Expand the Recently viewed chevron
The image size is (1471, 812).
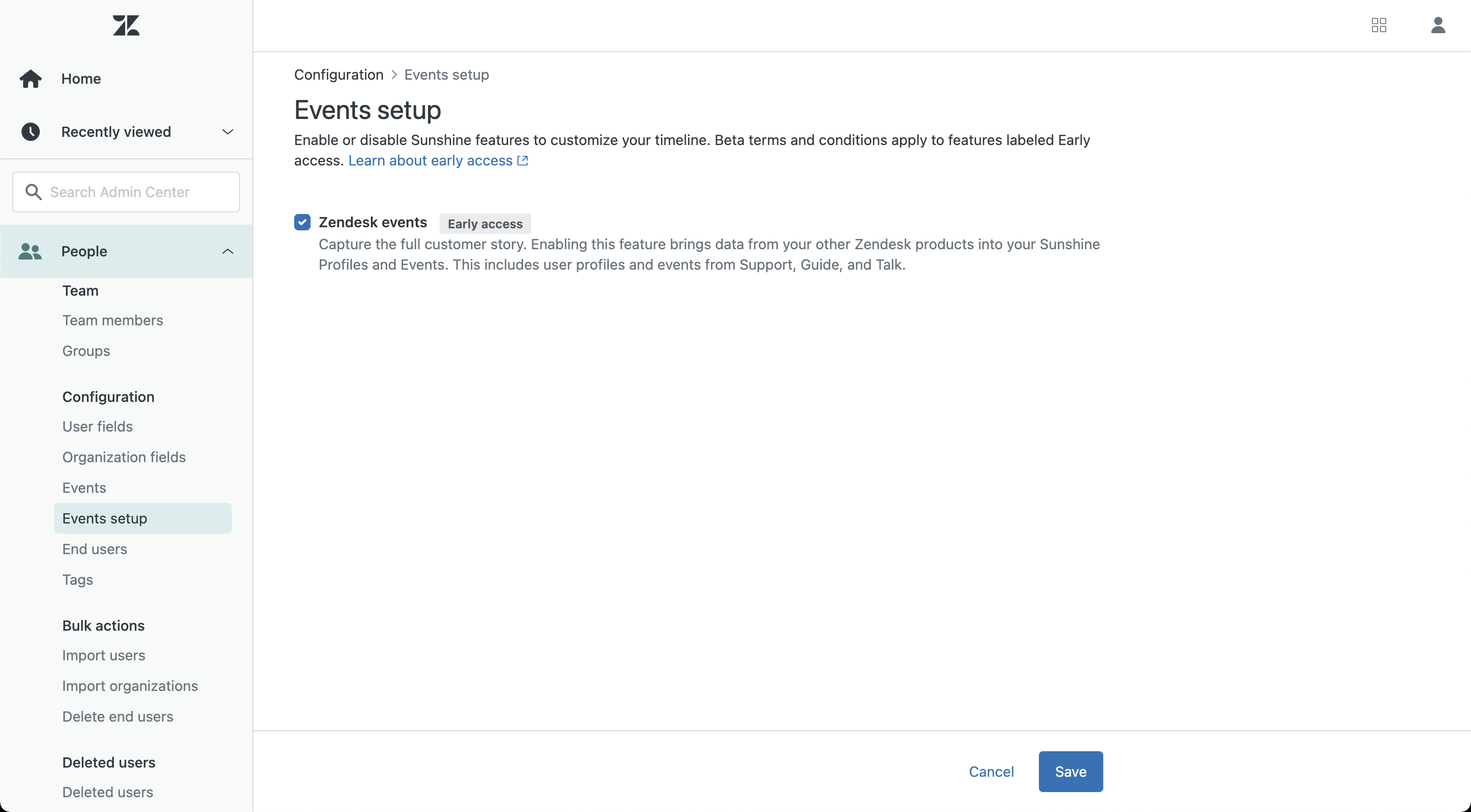(x=227, y=132)
